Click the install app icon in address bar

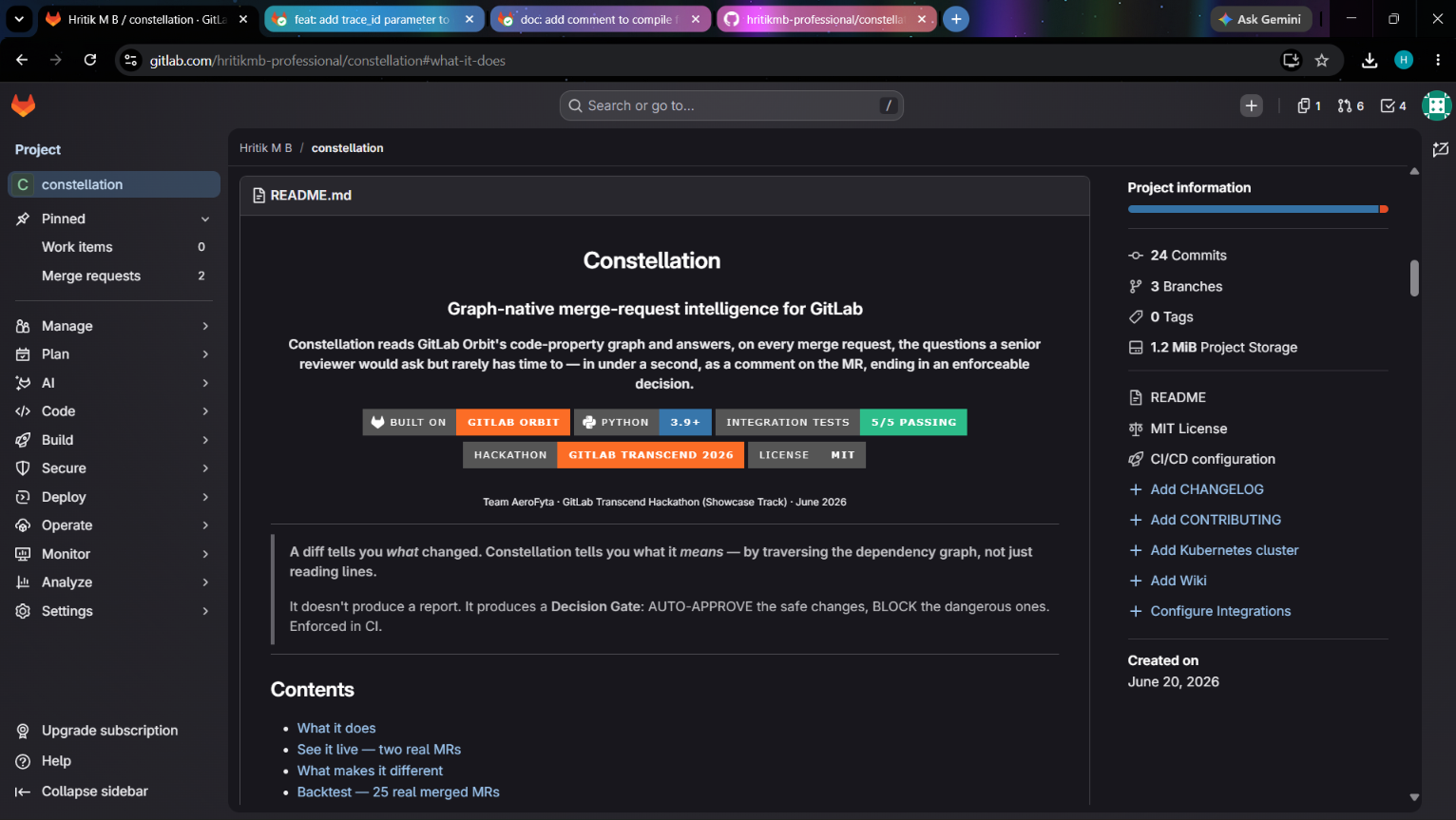1291,60
